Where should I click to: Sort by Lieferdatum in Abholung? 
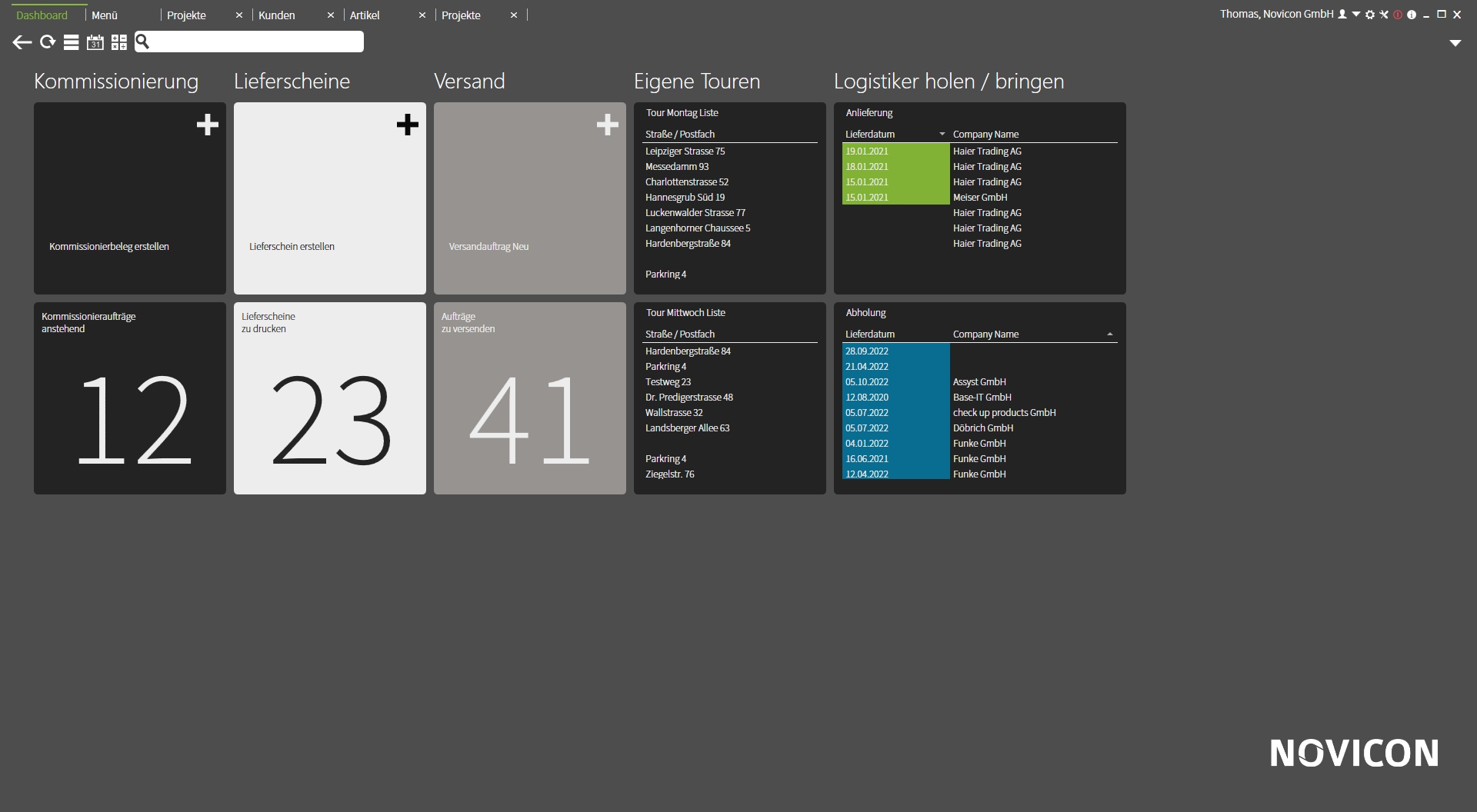tap(870, 334)
